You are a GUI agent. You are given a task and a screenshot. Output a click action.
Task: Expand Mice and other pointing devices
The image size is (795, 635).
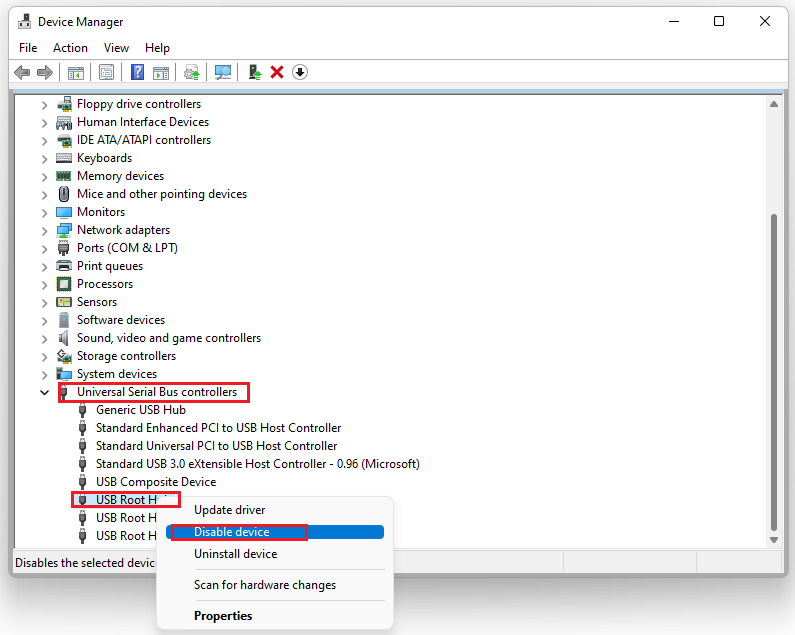tap(45, 195)
